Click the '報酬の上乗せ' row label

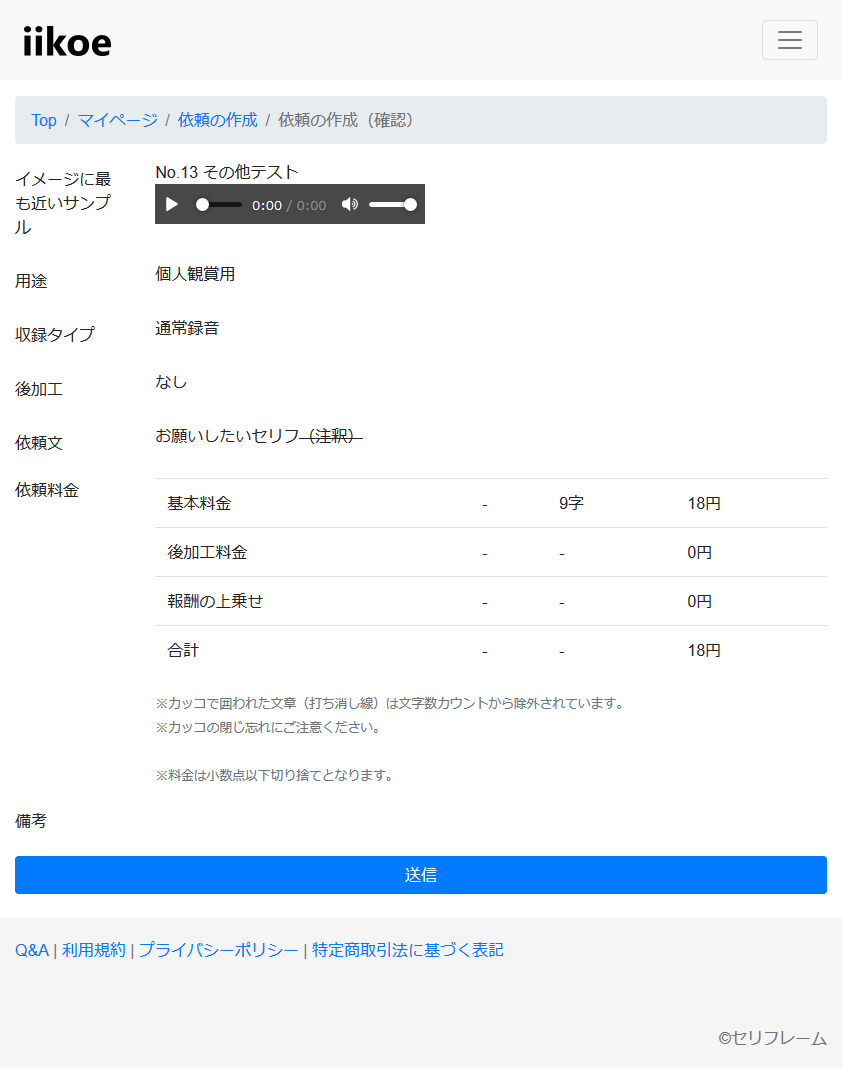pyautogui.click(x=216, y=601)
